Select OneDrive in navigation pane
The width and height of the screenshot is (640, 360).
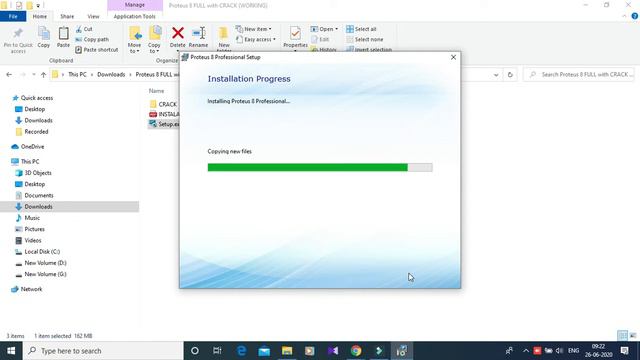pyautogui.click(x=32, y=147)
